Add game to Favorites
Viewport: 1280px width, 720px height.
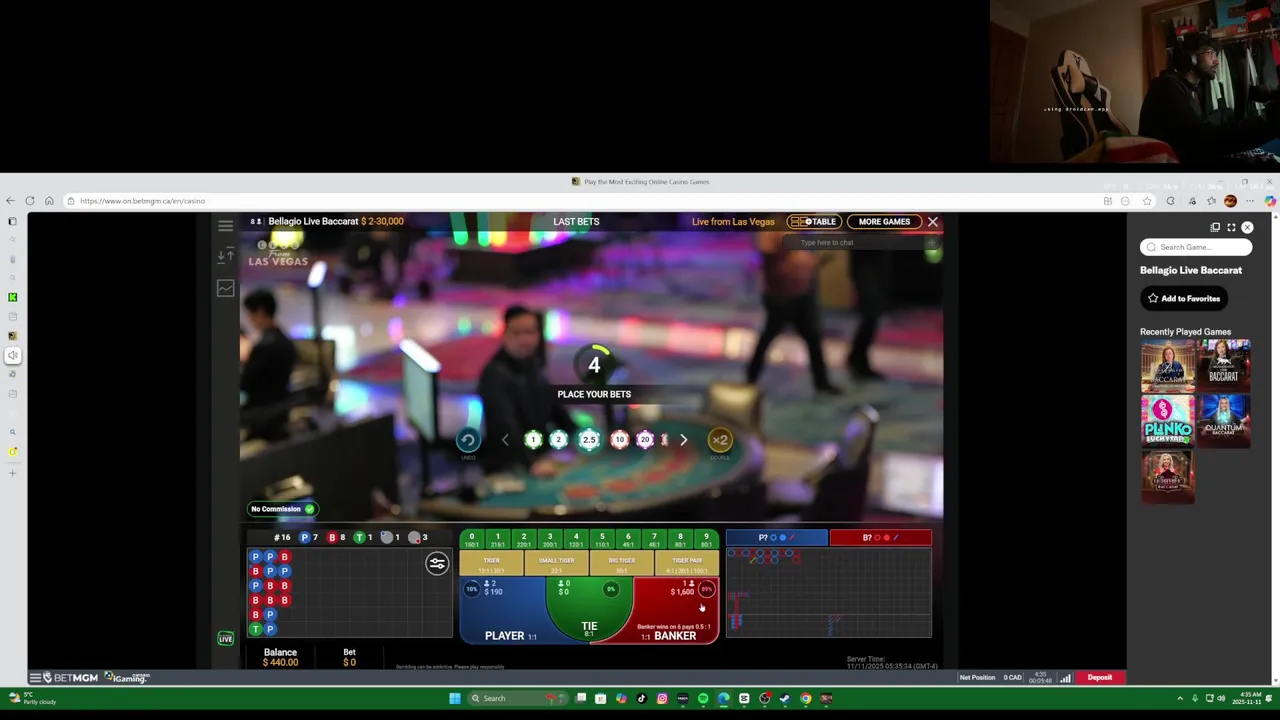[x=1184, y=298]
